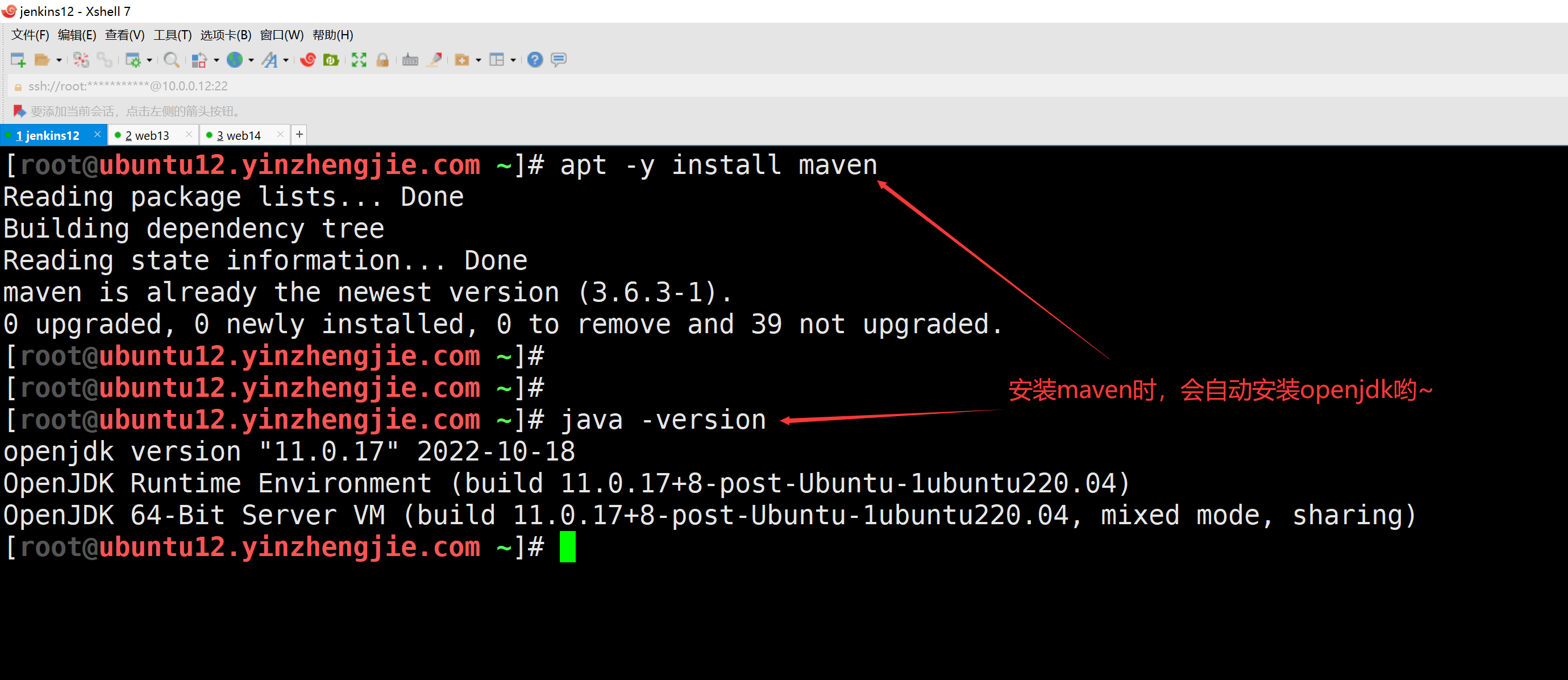Screen dimensions: 1568x680
Task: Click the chat bubble feedback icon
Action: point(558,60)
